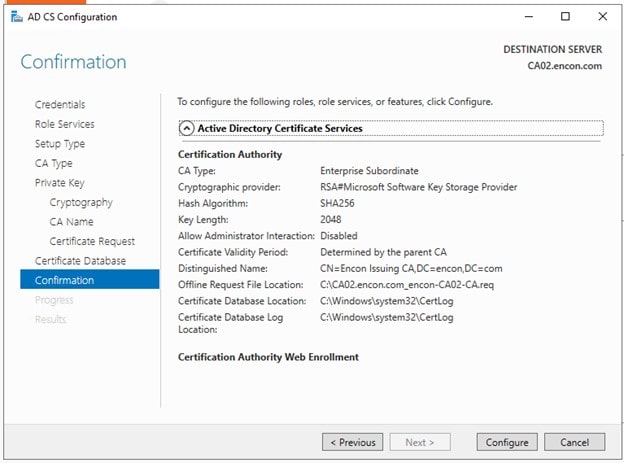Select the Certificate Request sub-step
This screenshot has width=624, height=463.
click(92, 241)
